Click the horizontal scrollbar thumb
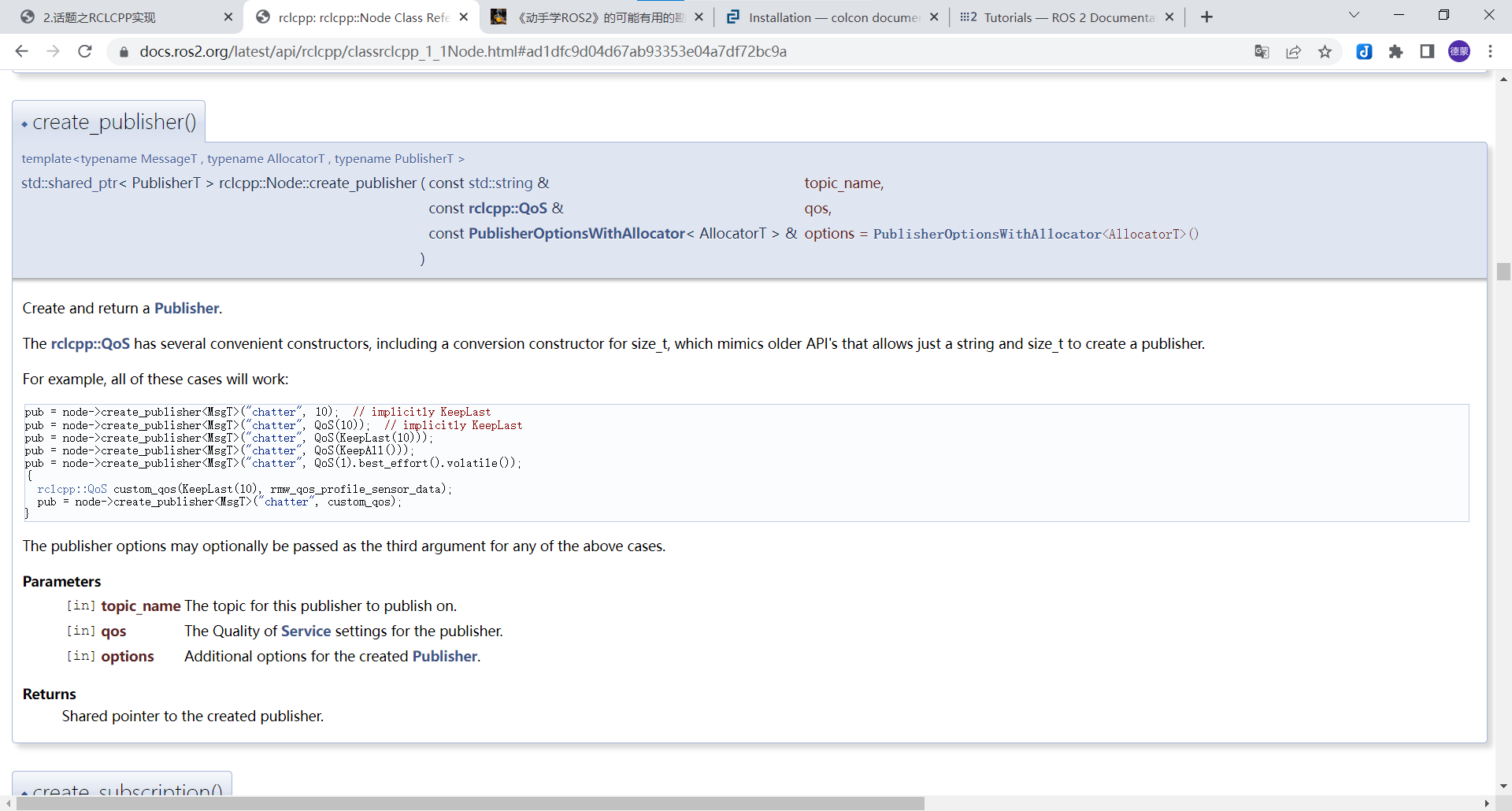 point(470,803)
